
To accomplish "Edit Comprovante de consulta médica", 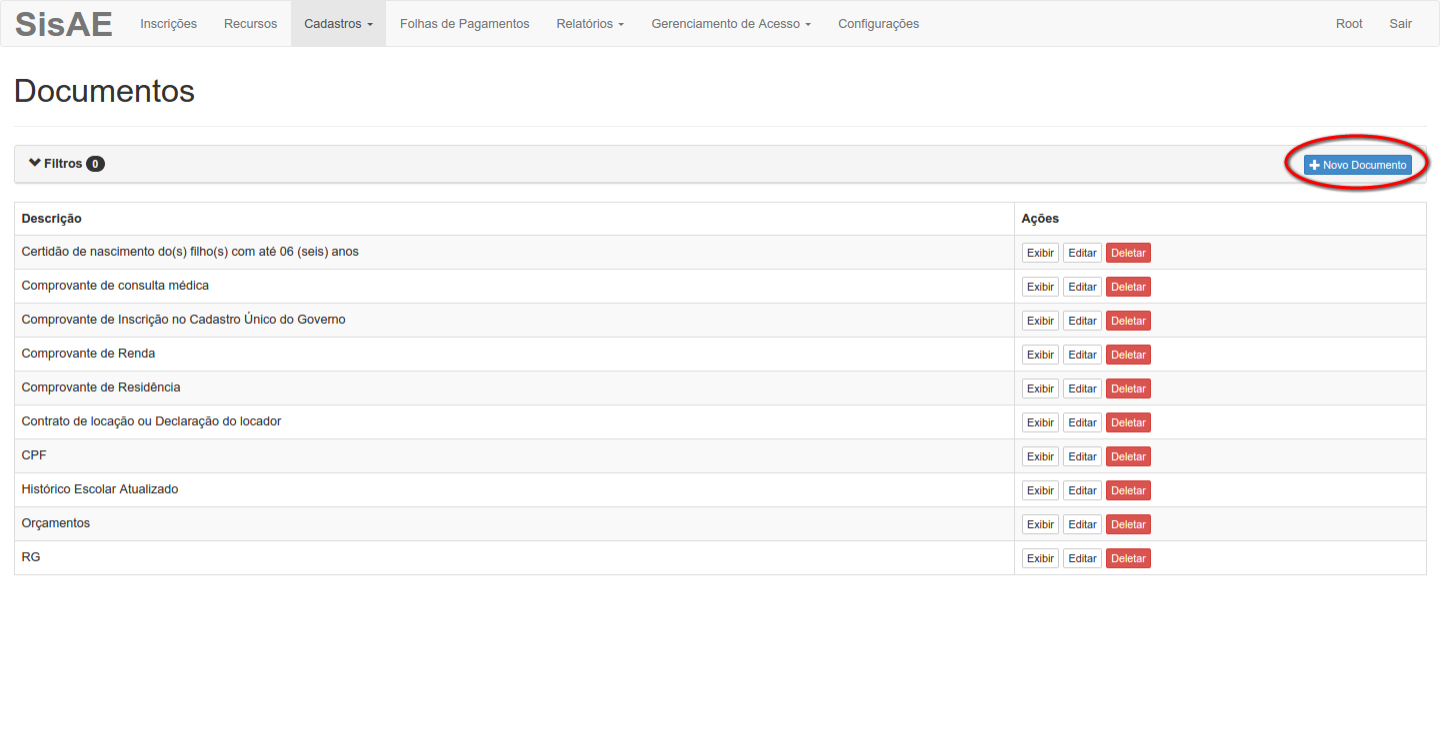I will pyautogui.click(x=1082, y=287).
